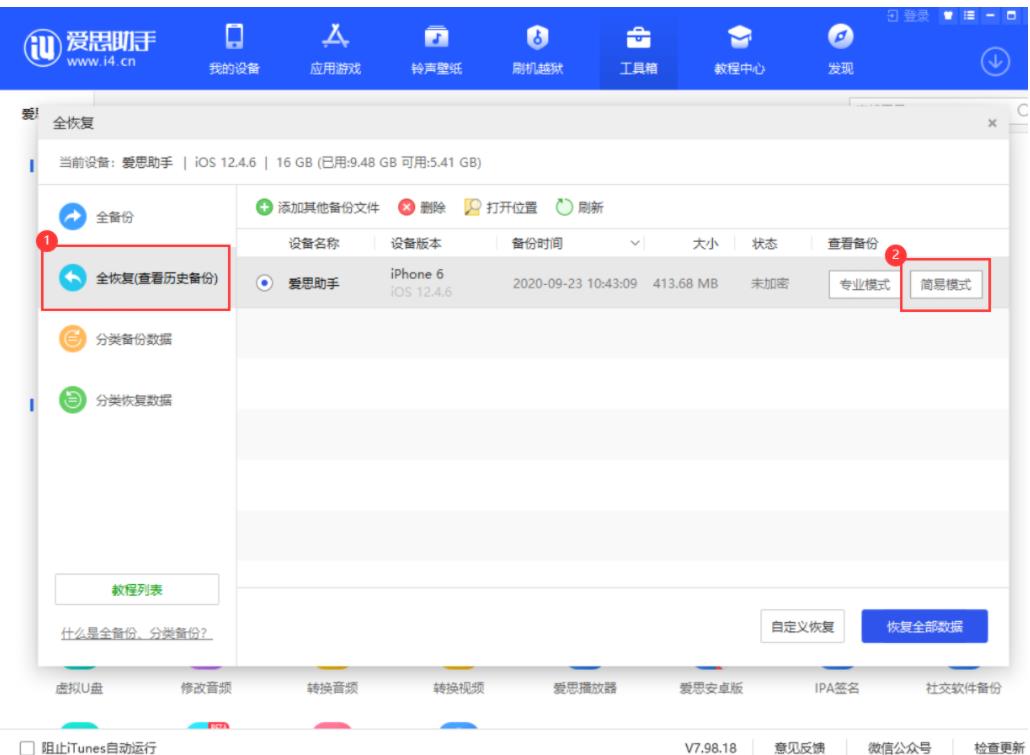This screenshot has width=1030, height=755.
Task: Click the blue 恢复全部数据 button
Action: (924, 627)
